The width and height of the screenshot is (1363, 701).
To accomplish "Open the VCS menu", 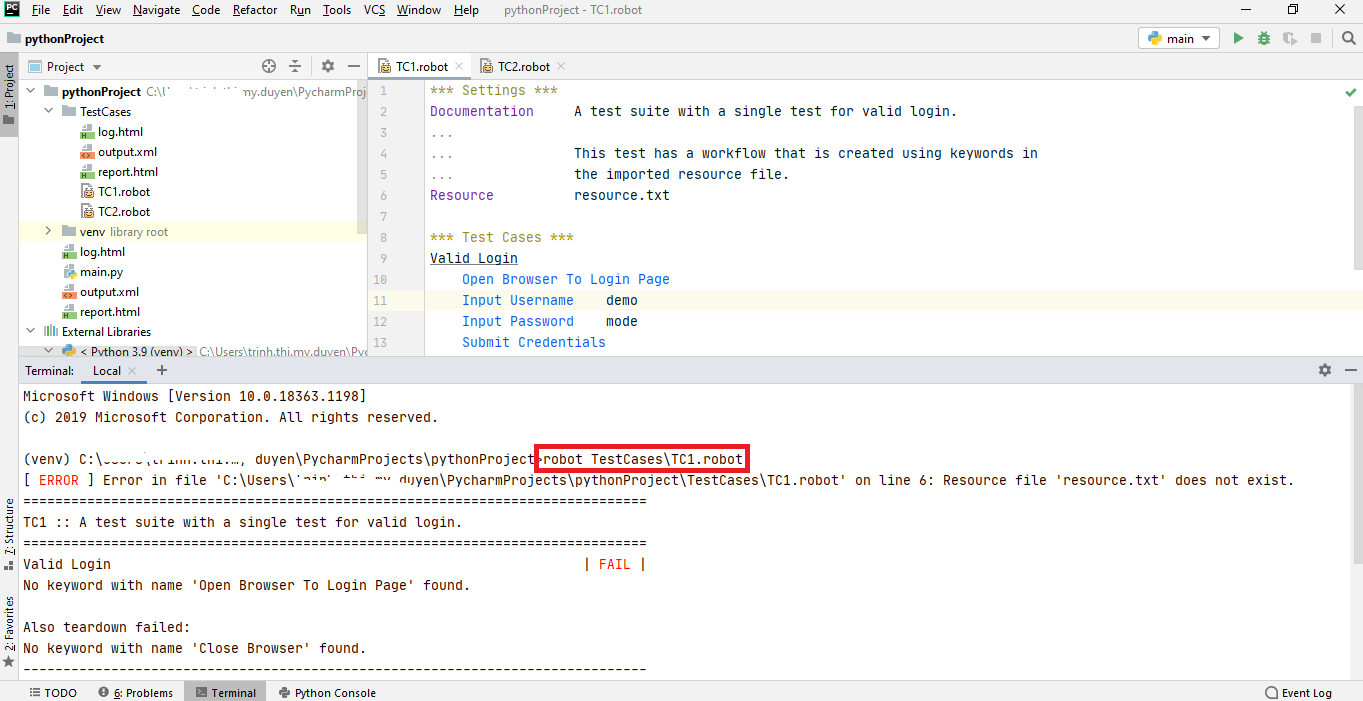I will click(x=374, y=10).
